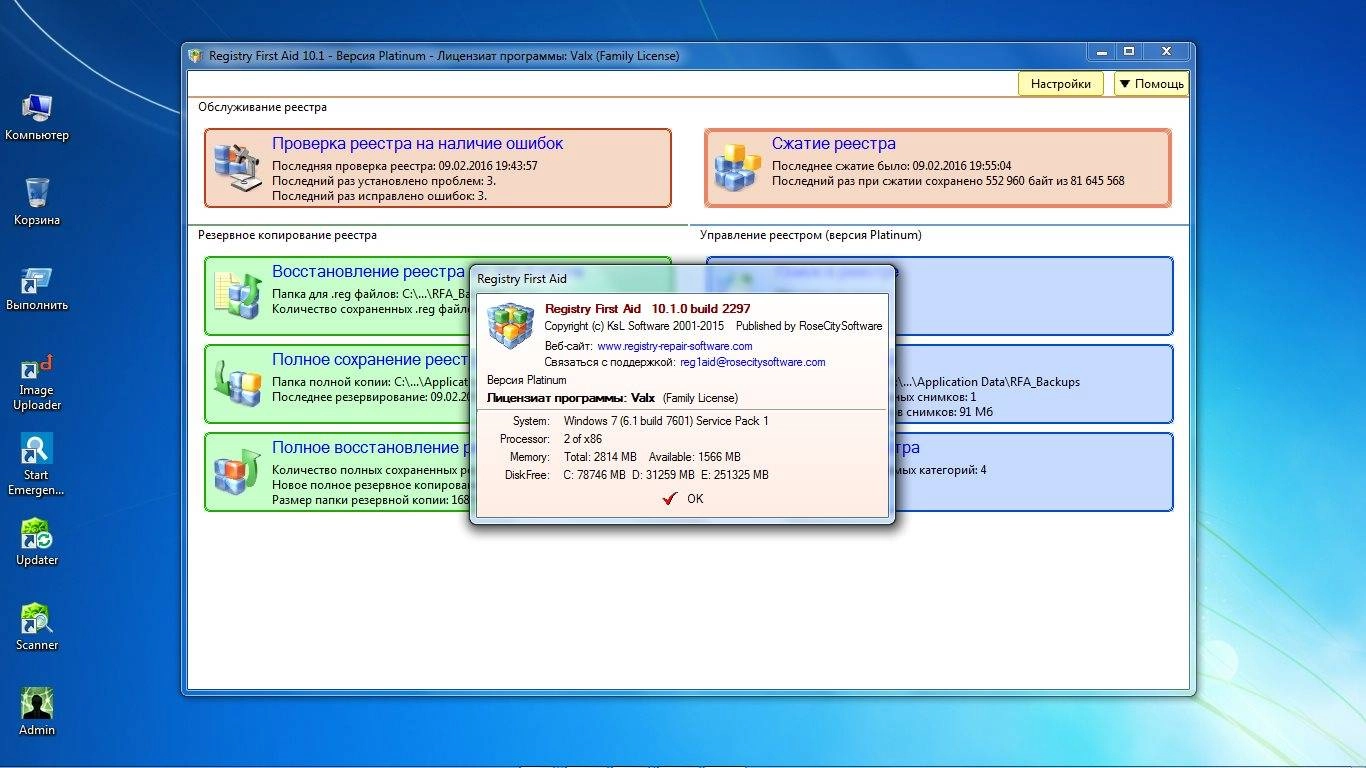Click 'Registry First Aid 10.1.0 build 2297' text
Screen dimensions: 1366x768
pos(647,309)
